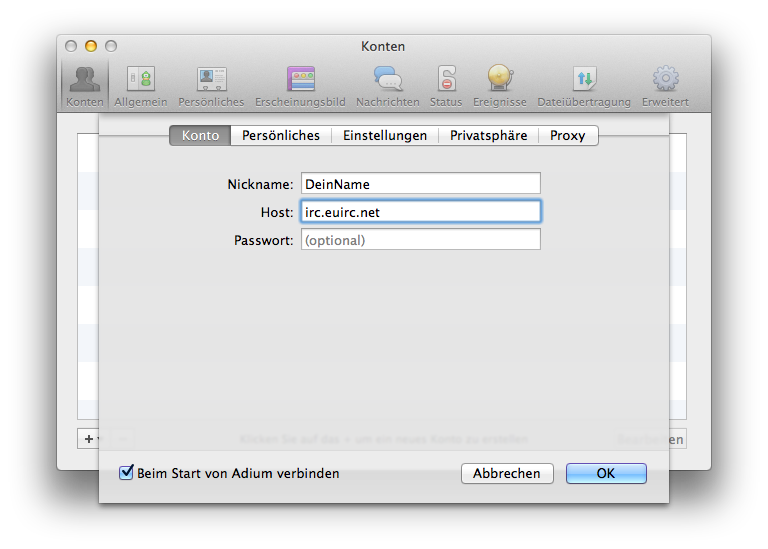Disable Beim Start von Adium verbinden

point(127,473)
